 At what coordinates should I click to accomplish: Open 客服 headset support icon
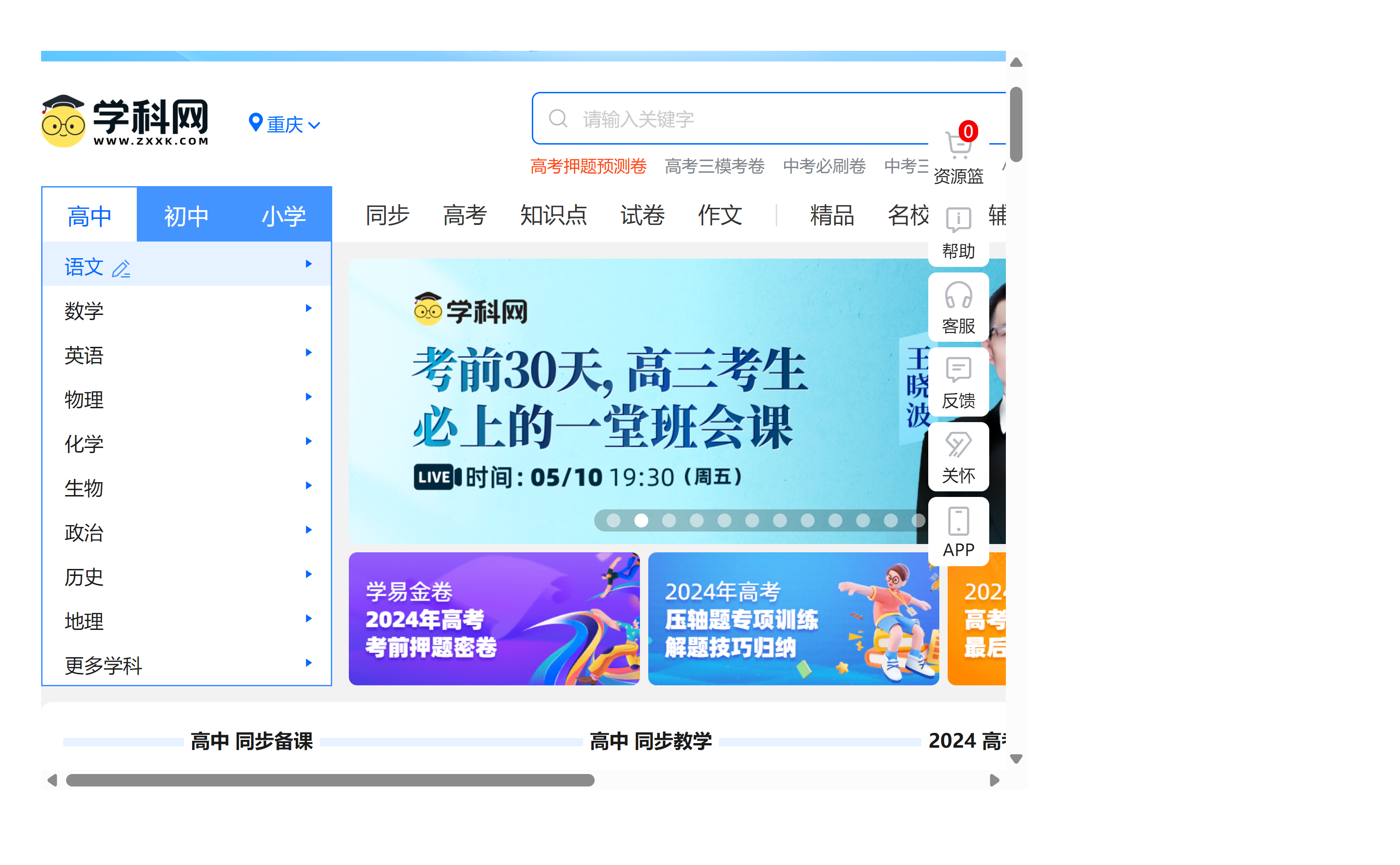(958, 296)
